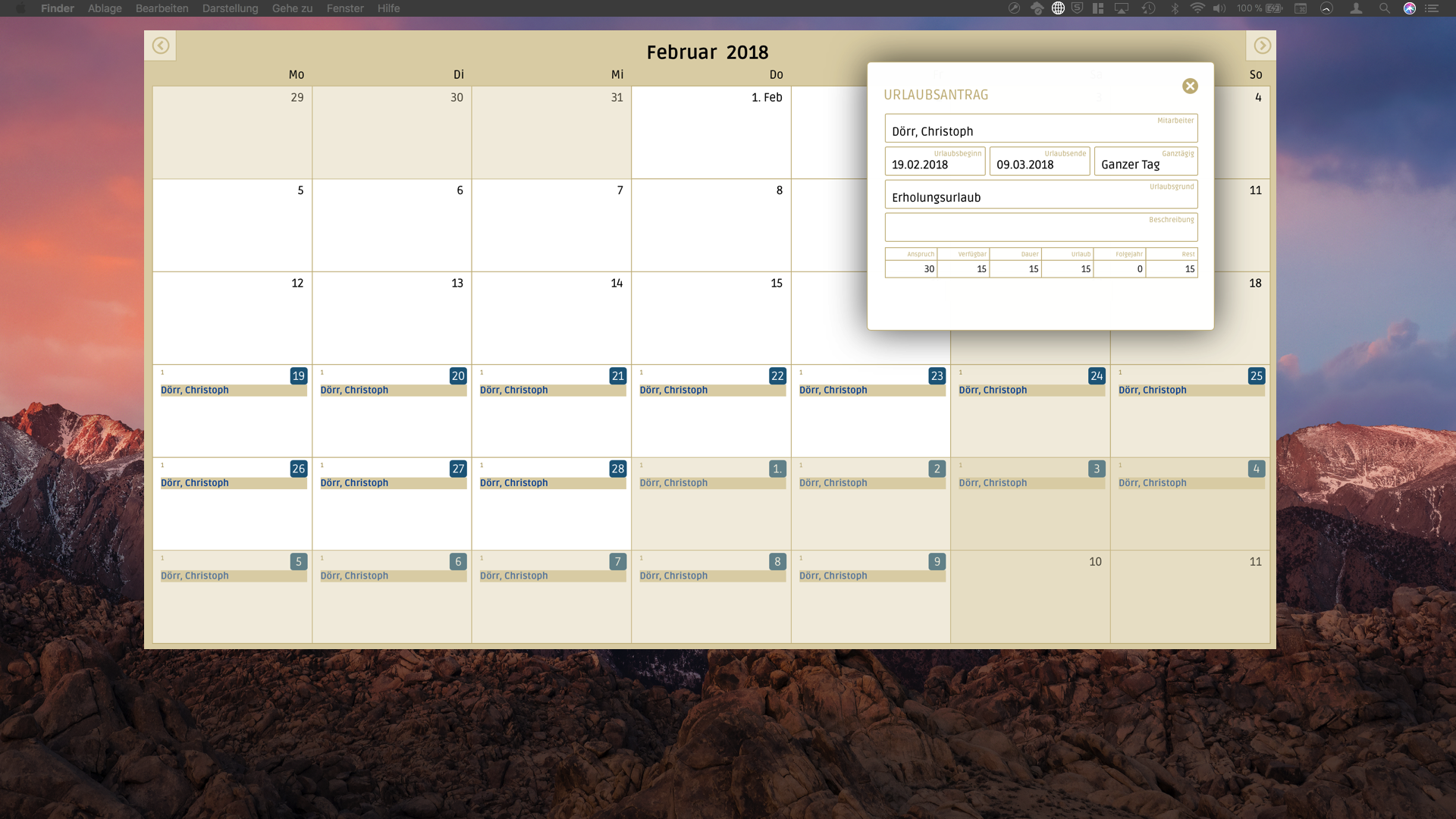
Task: Go to the previous month with left arrow
Action: point(160,45)
